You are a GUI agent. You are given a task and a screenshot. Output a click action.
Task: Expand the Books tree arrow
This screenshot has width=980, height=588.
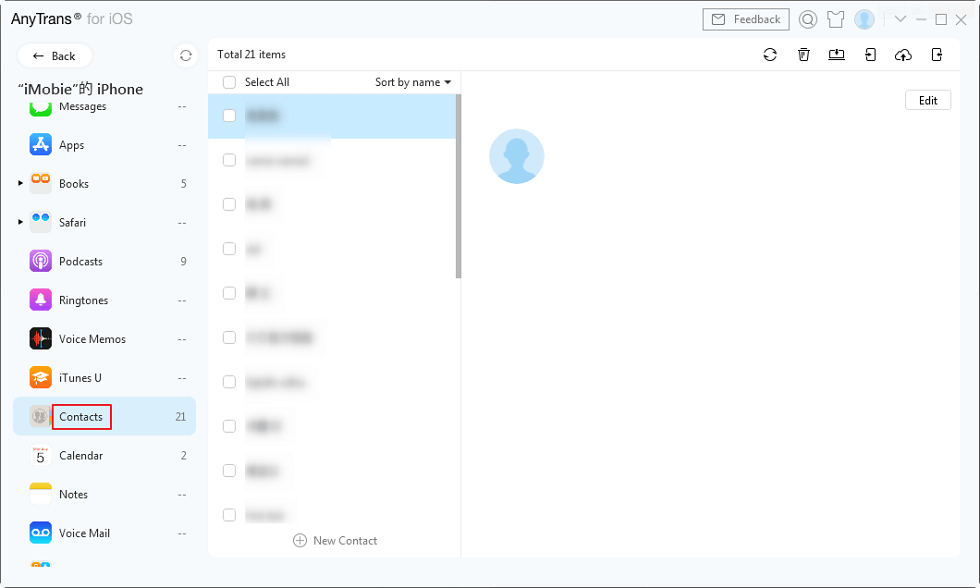20,184
